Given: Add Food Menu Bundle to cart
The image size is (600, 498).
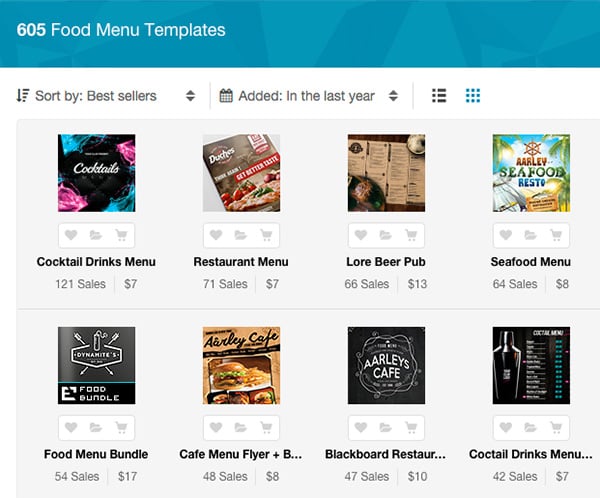Looking at the screenshot, I should (121, 427).
